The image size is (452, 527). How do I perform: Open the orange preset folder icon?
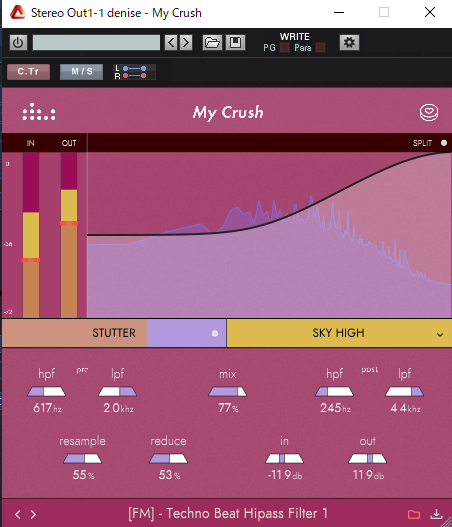(x=414, y=514)
